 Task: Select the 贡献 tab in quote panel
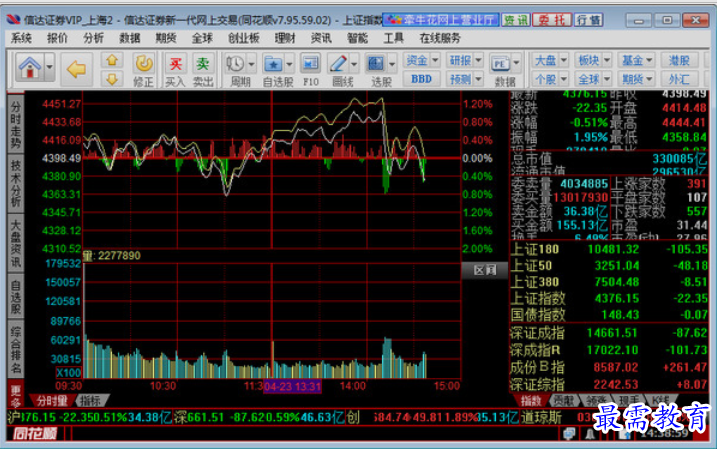click(x=563, y=401)
